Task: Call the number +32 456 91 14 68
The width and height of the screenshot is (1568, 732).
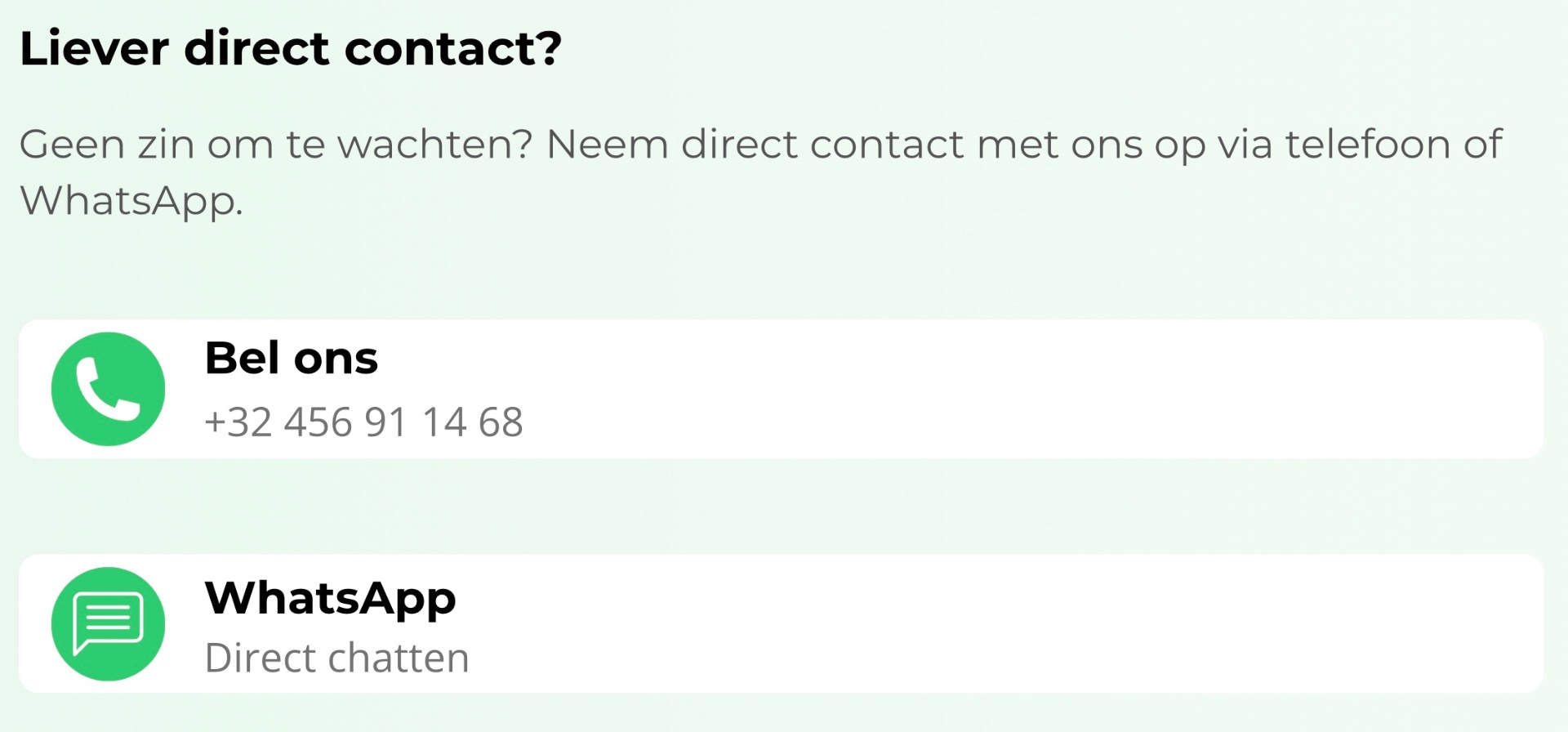Action: (363, 422)
